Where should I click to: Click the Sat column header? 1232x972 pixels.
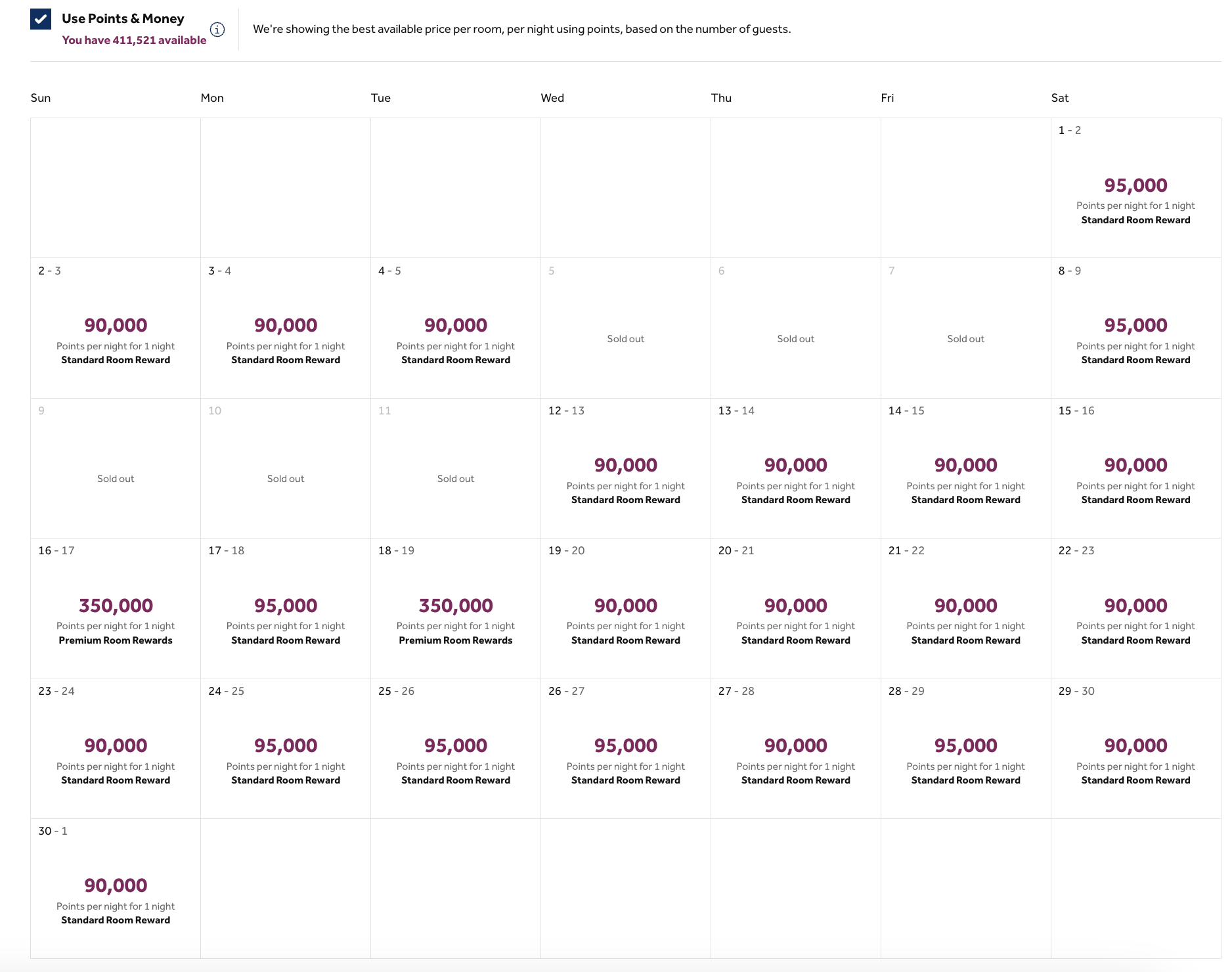pos(1059,97)
